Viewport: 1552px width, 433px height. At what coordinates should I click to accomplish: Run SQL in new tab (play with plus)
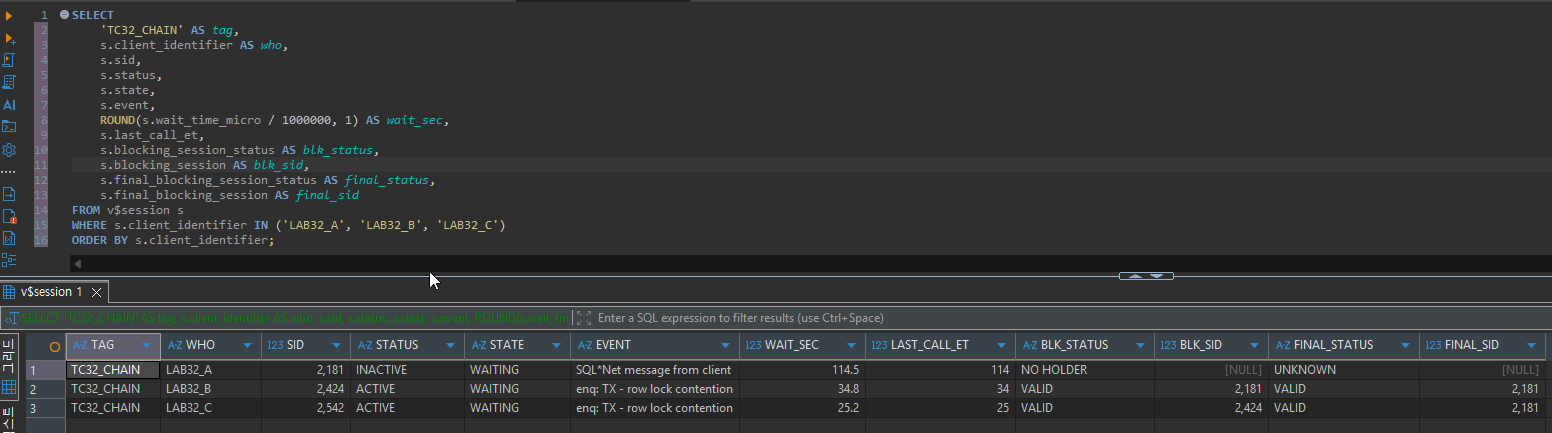9,38
